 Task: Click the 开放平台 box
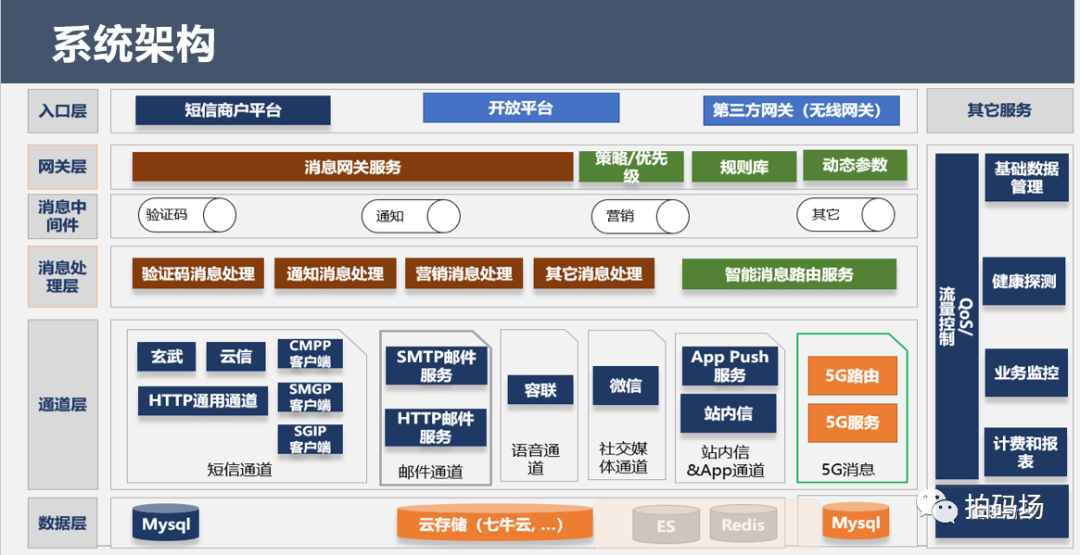point(520,108)
